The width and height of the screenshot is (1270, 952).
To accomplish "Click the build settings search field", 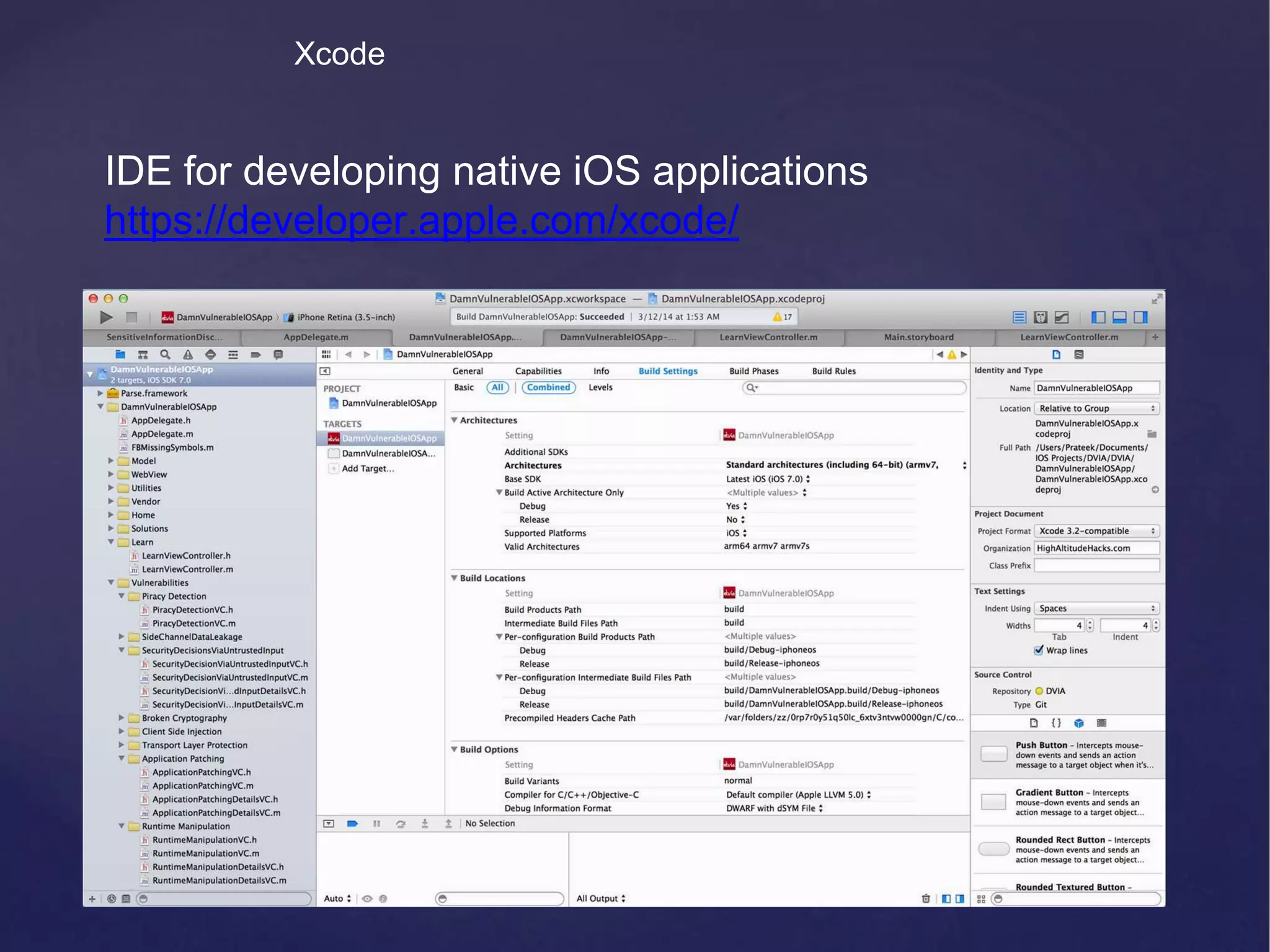I will [x=855, y=387].
